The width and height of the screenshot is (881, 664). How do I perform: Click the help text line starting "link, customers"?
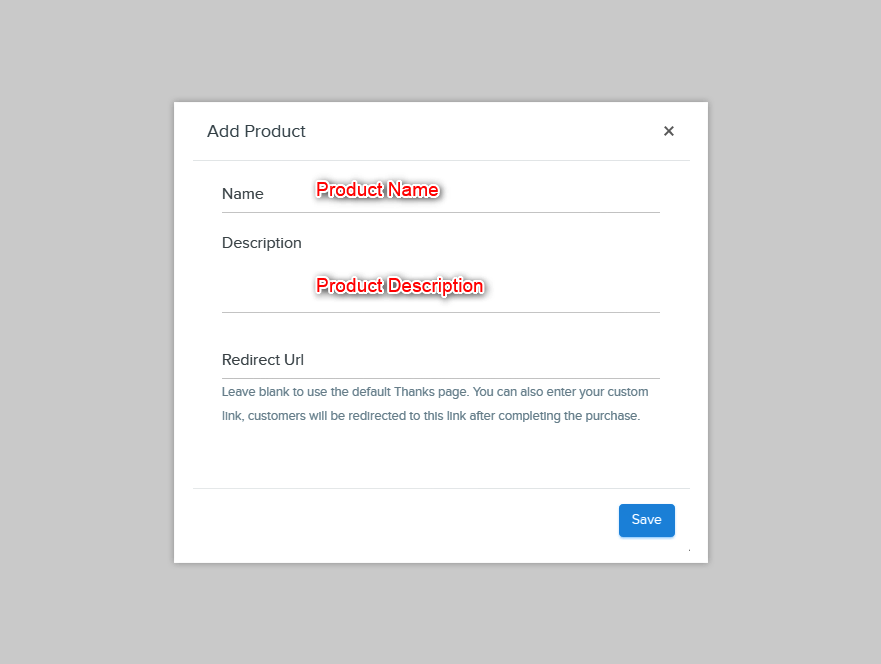click(431, 416)
